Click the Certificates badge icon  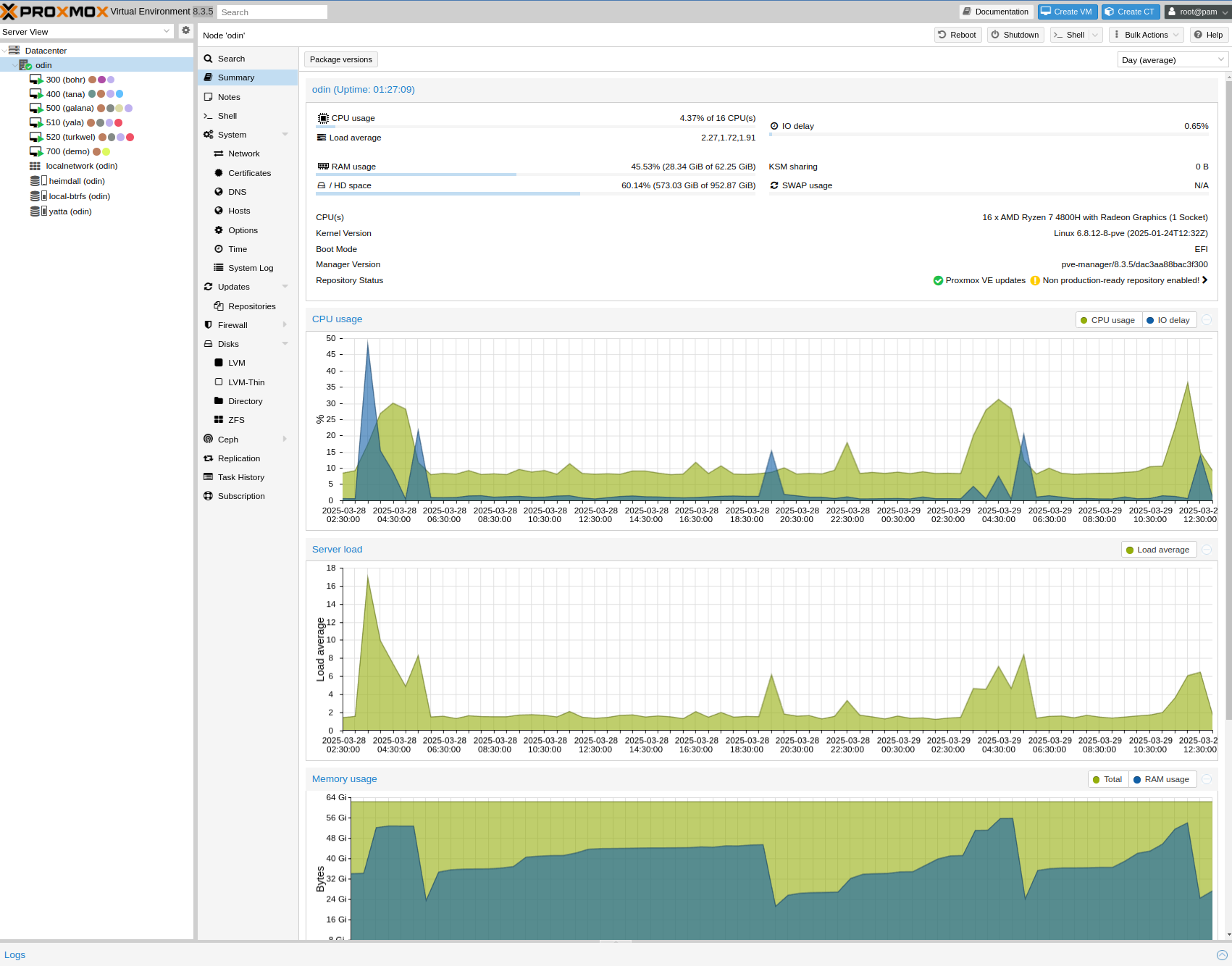pyautogui.click(x=219, y=173)
